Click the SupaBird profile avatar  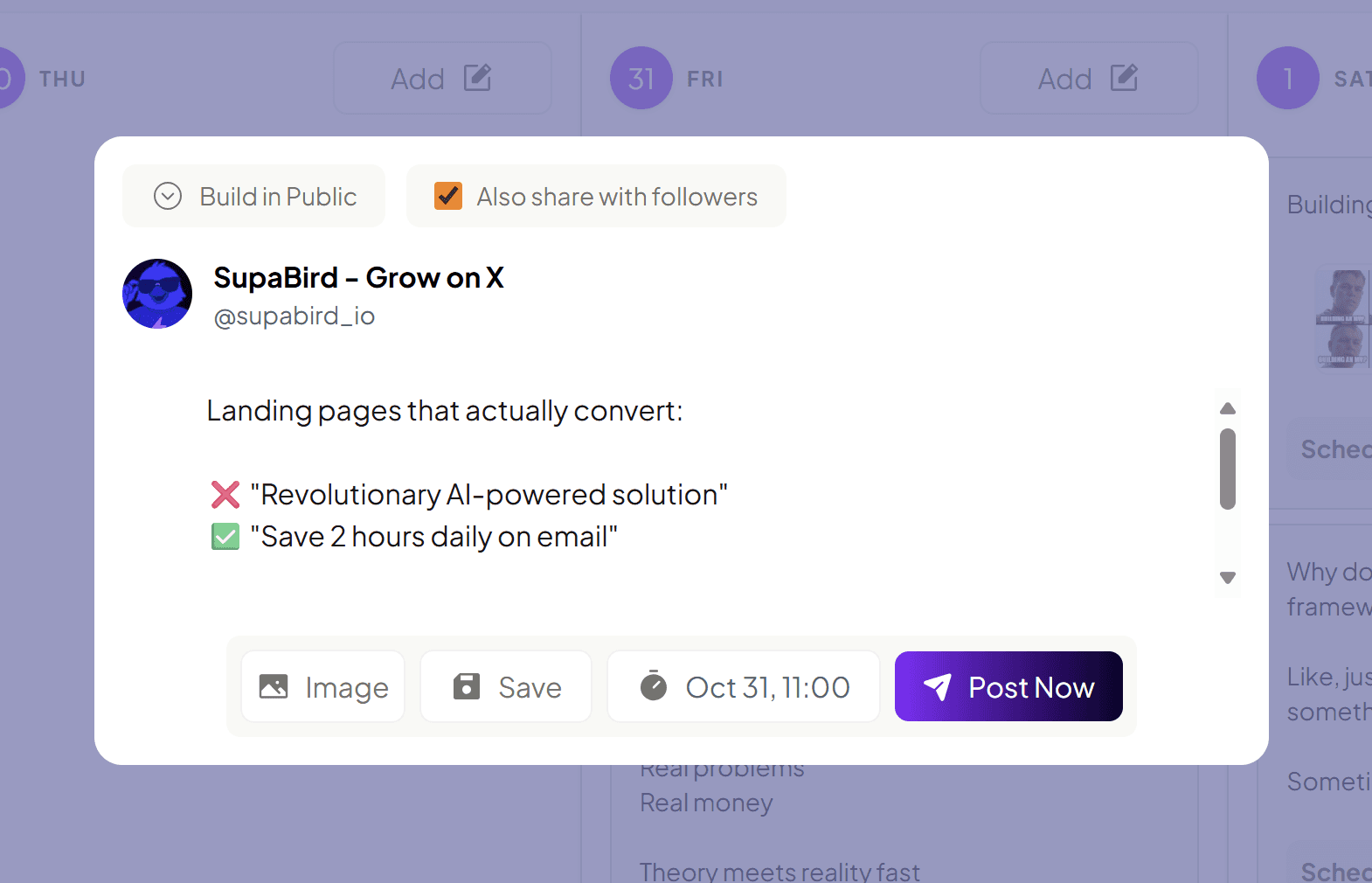pyautogui.click(x=157, y=294)
